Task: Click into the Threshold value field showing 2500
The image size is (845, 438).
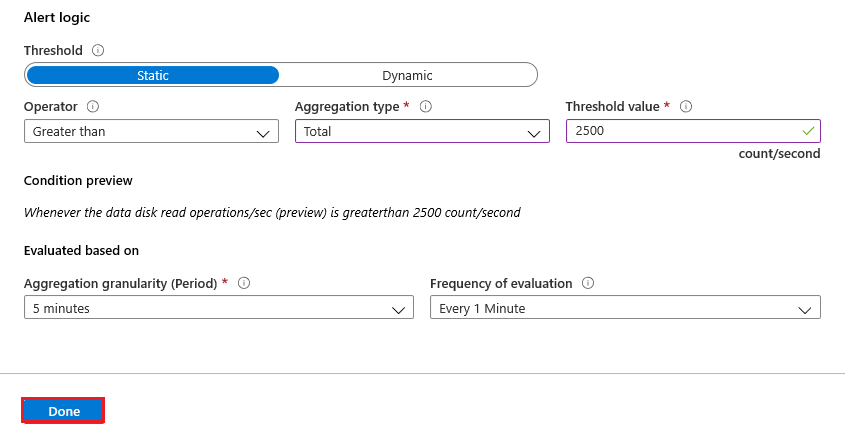Action: tap(693, 131)
